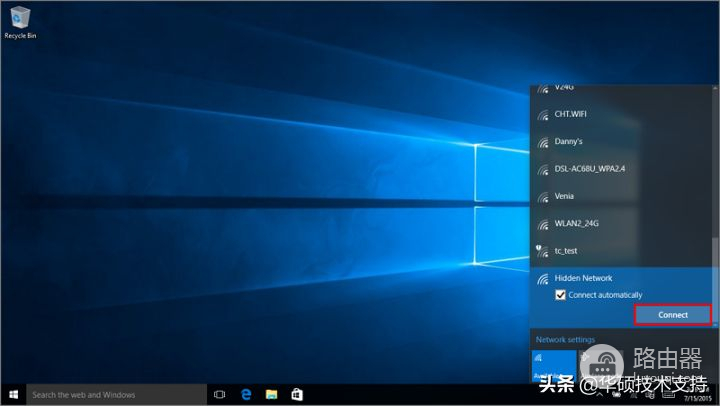
Task: Open File Explorer from the taskbar
Action: tap(271, 395)
